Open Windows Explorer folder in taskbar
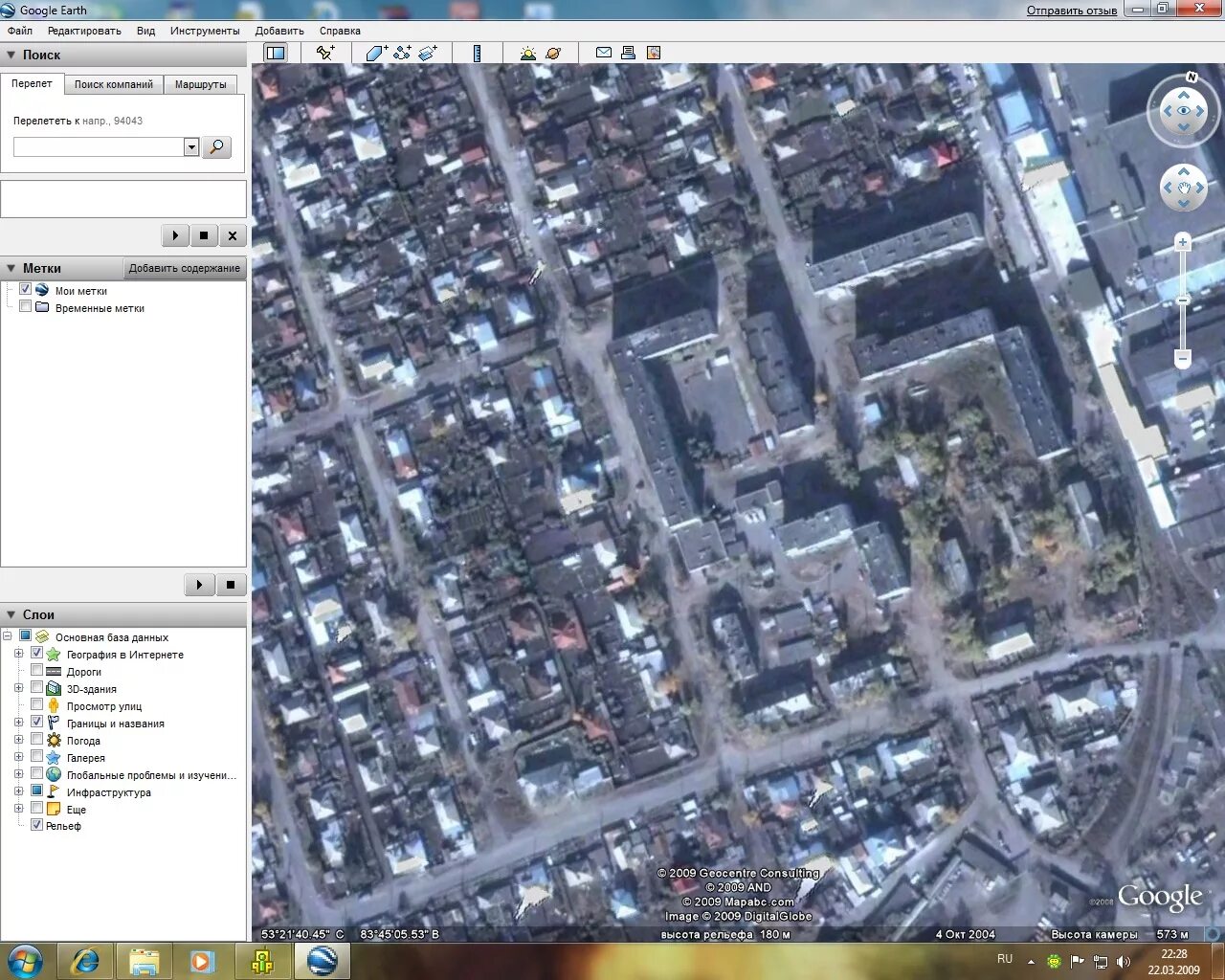The width and height of the screenshot is (1225, 980). pyautogui.click(x=144, y=961)
